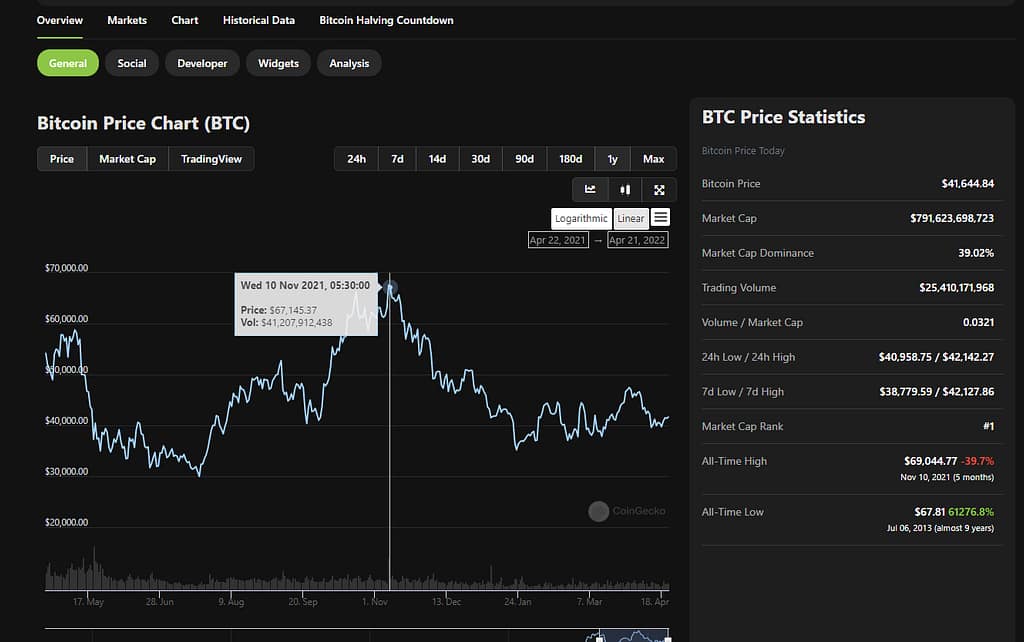Open the Markets tab
This screenshot has height=642, width=1024.
click(127, 20)
